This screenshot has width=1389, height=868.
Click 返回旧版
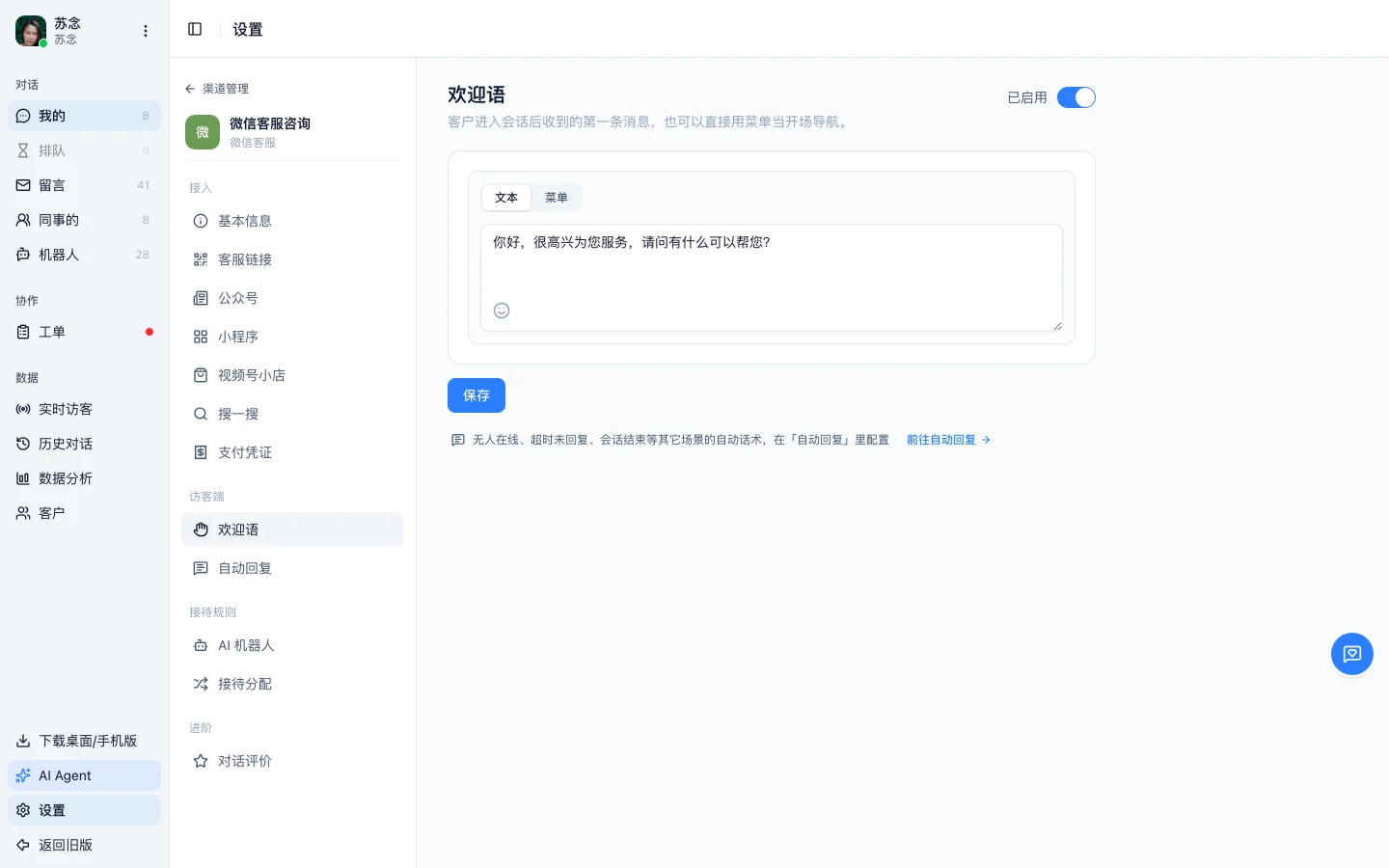coord(84,845)
